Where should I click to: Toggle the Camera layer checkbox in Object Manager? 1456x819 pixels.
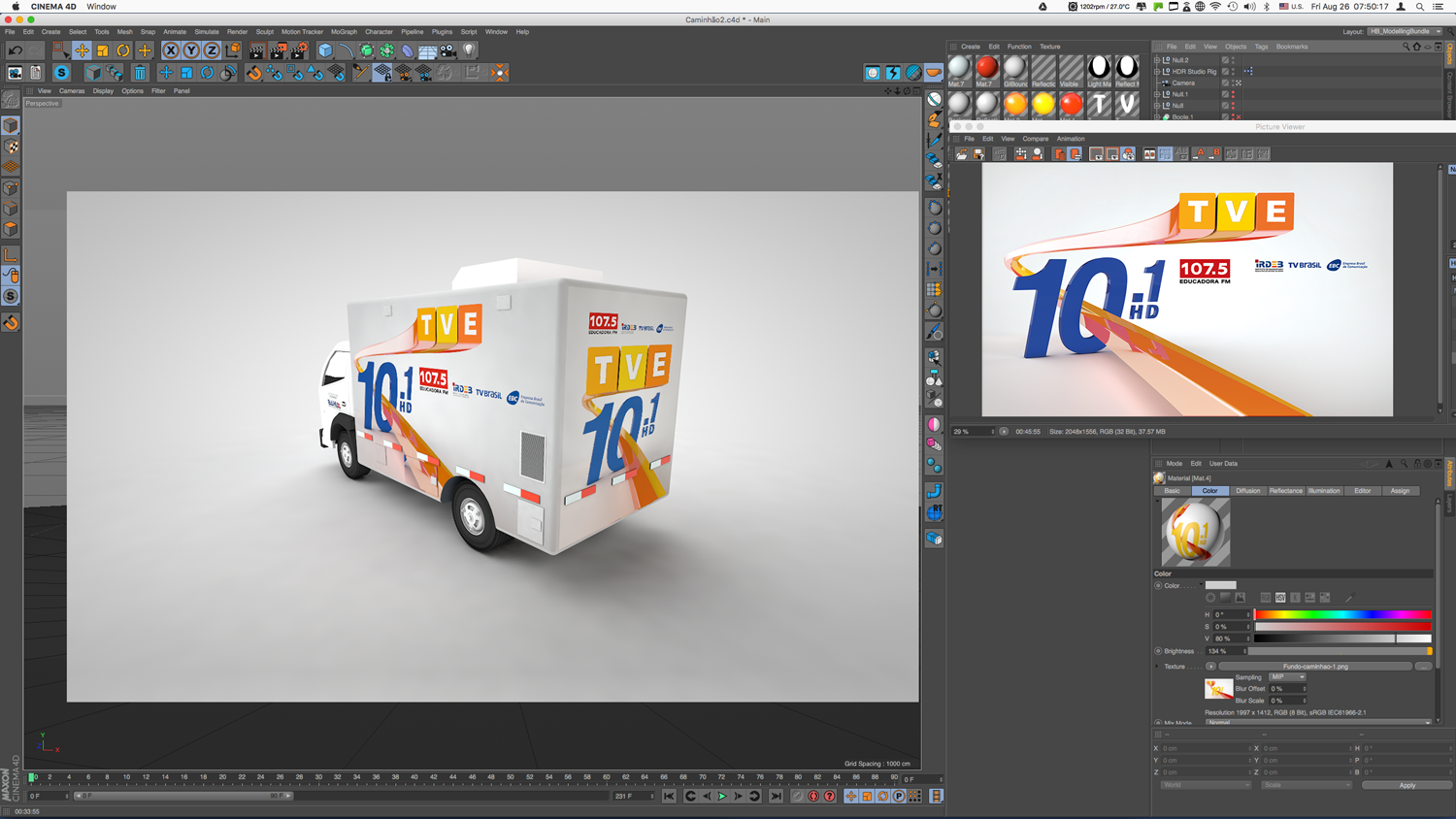click(1225, 83)
